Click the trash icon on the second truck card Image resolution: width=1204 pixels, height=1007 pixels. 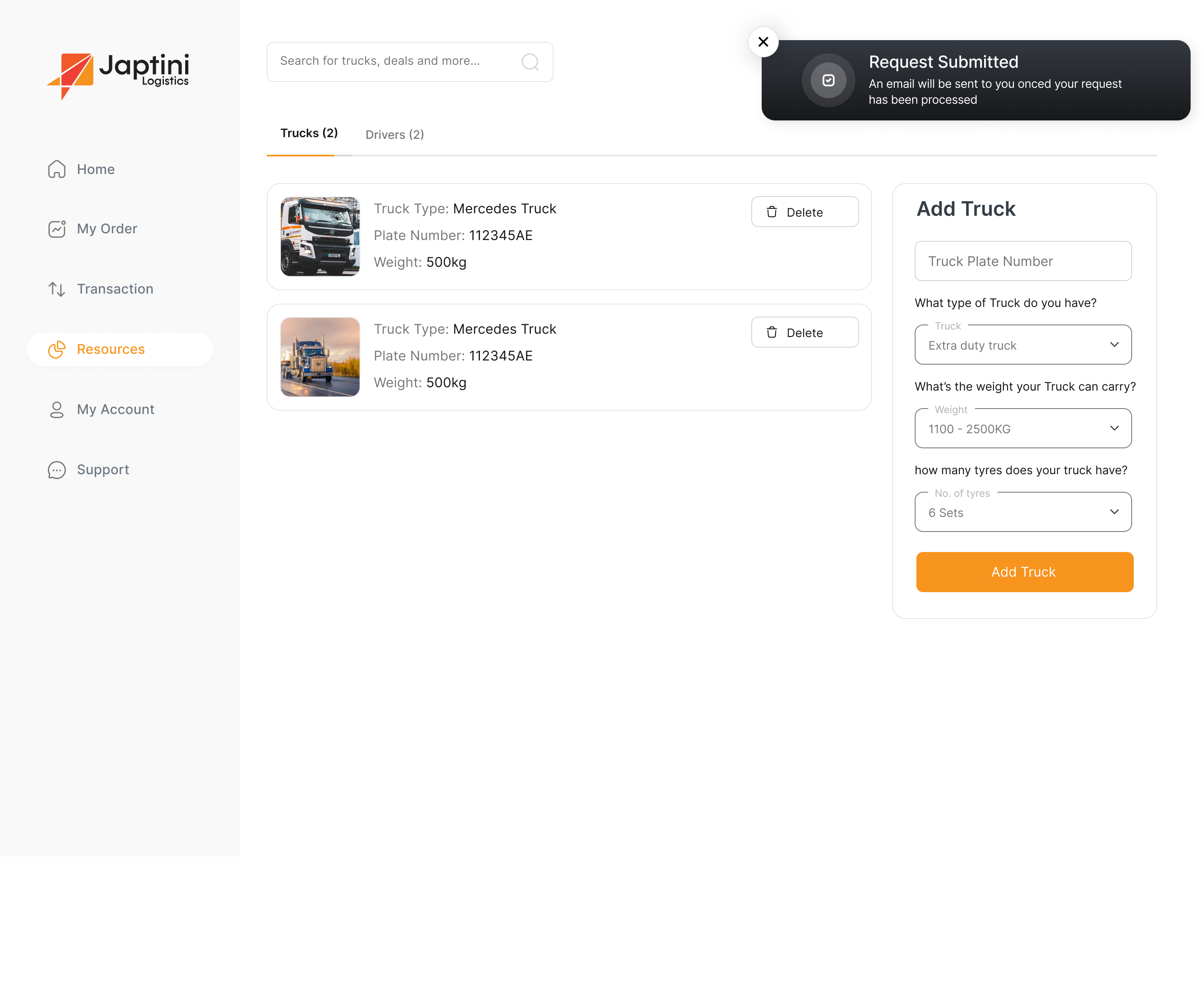[x=772, y=332]
